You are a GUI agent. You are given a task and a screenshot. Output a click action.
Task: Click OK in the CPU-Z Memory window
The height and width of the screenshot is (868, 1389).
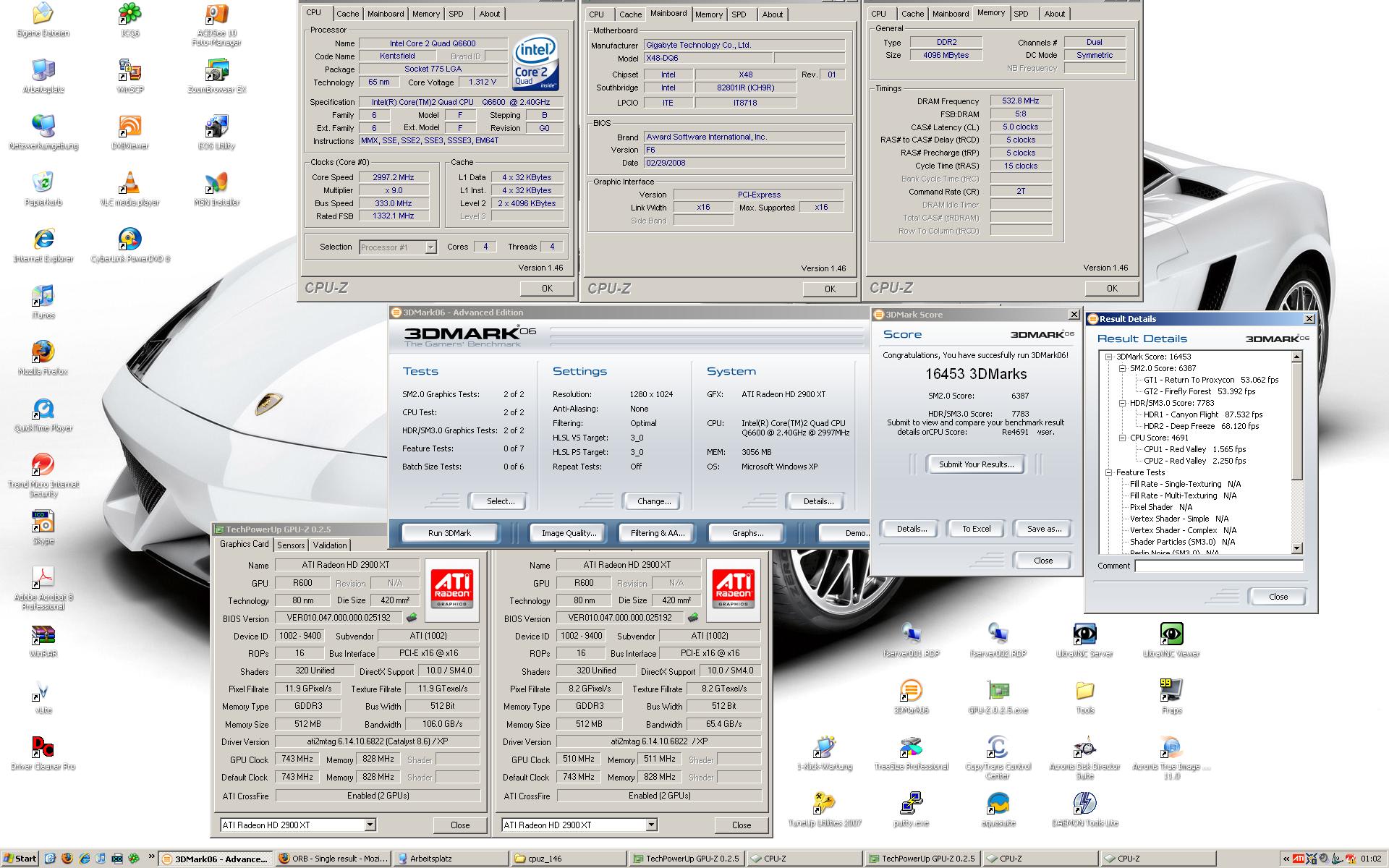pos(1111,289)
